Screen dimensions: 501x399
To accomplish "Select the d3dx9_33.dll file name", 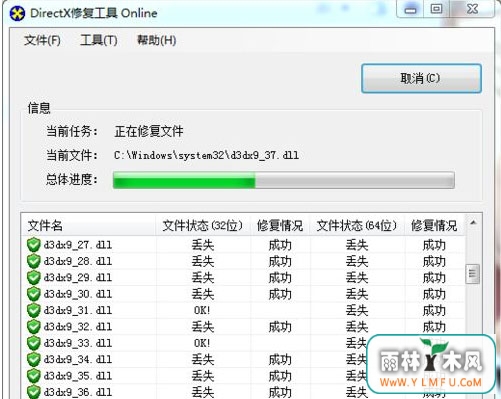I will (x=78, y=343).
